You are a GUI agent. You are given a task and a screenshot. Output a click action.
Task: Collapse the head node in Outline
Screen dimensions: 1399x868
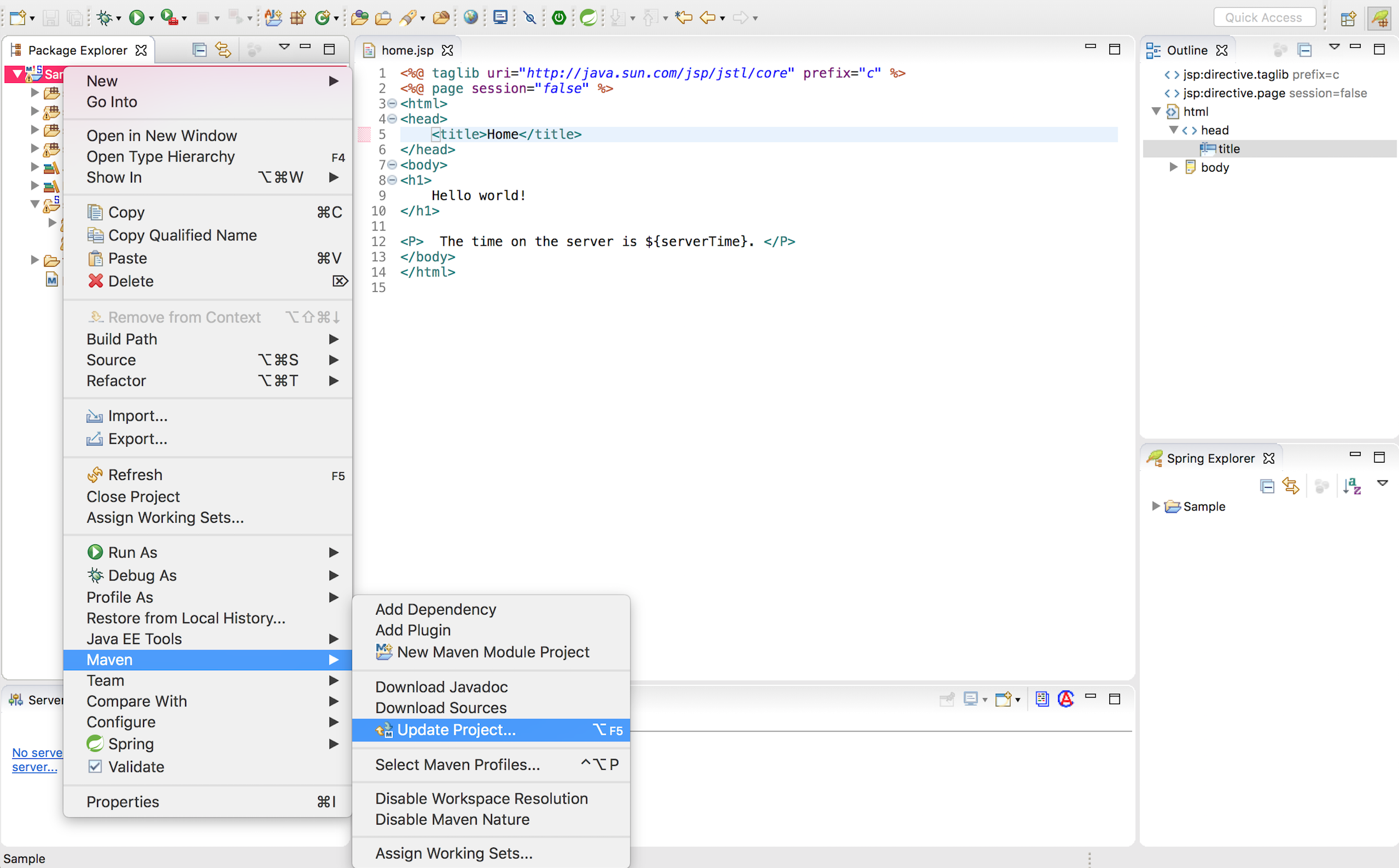pyautogui.click(x=1173, y=130)
